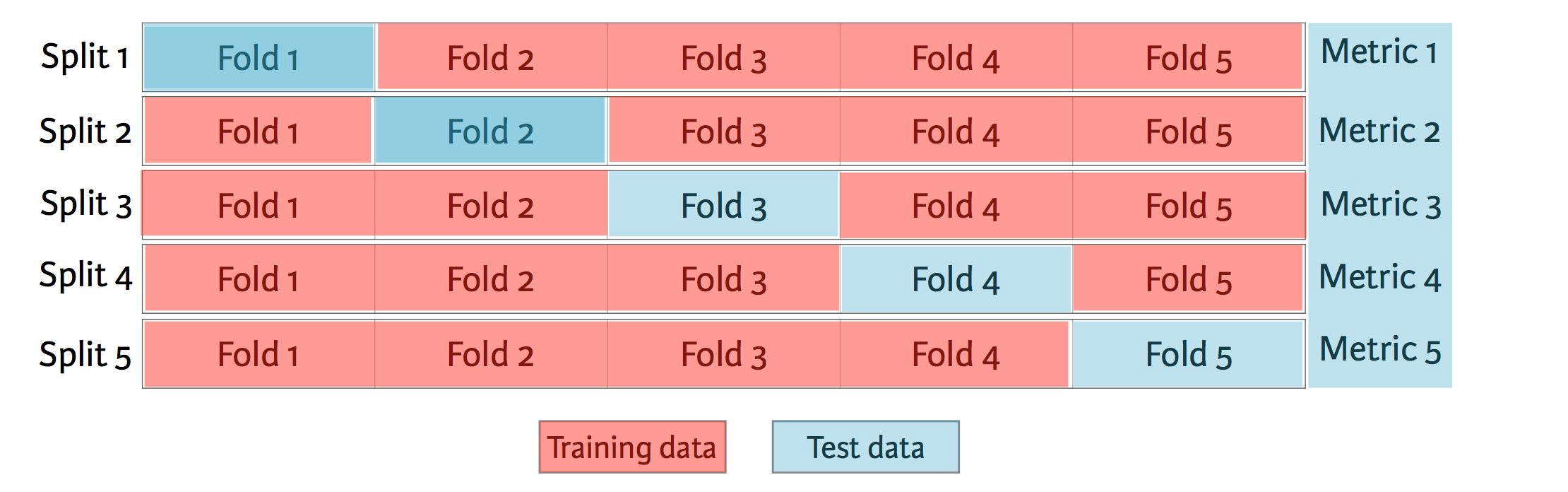Click the Training data legend box
The width and height of the screenshot is (1568, 492).
coord(632,447)
